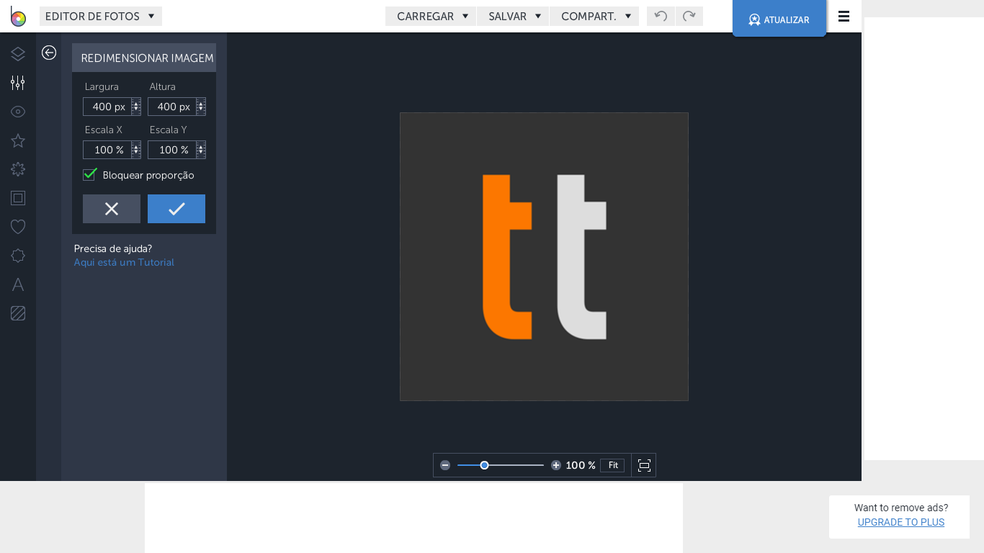Open the Textures hatched square icon

(x=18, y=313)
